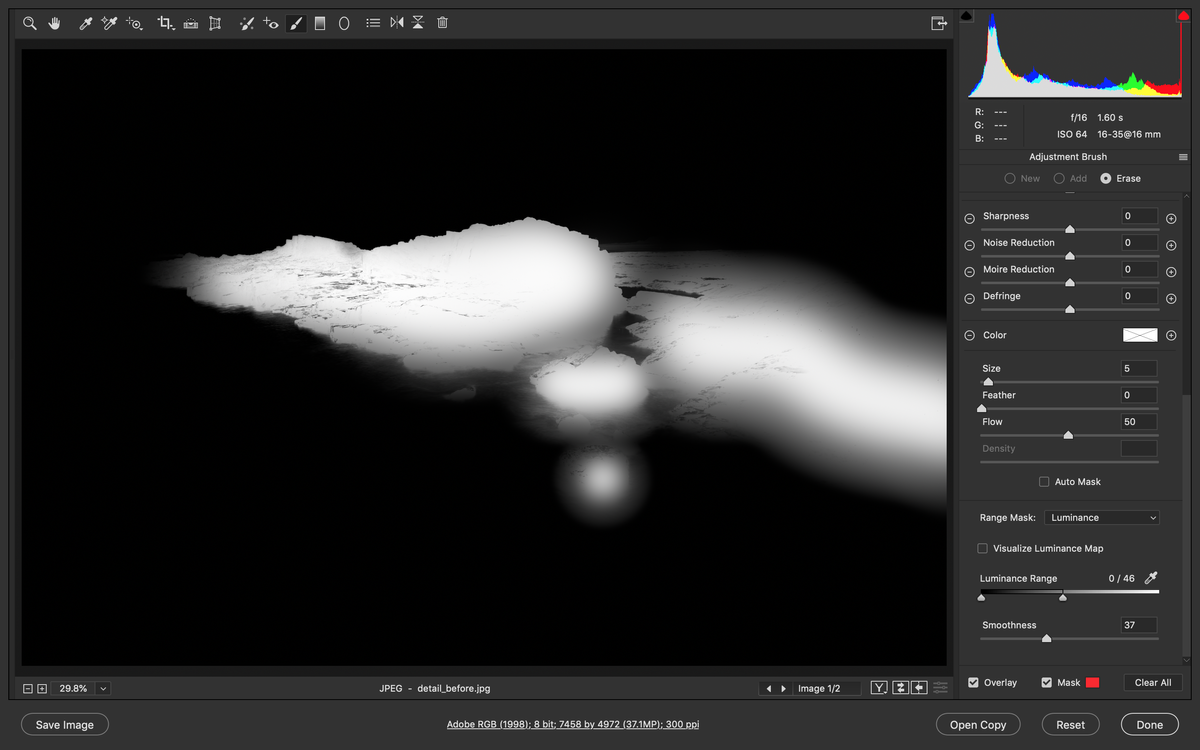Screen dimensions: 1200x750
Task: Open the Adjustment Brush panel menu
Action: click(x=1183, y=156)
